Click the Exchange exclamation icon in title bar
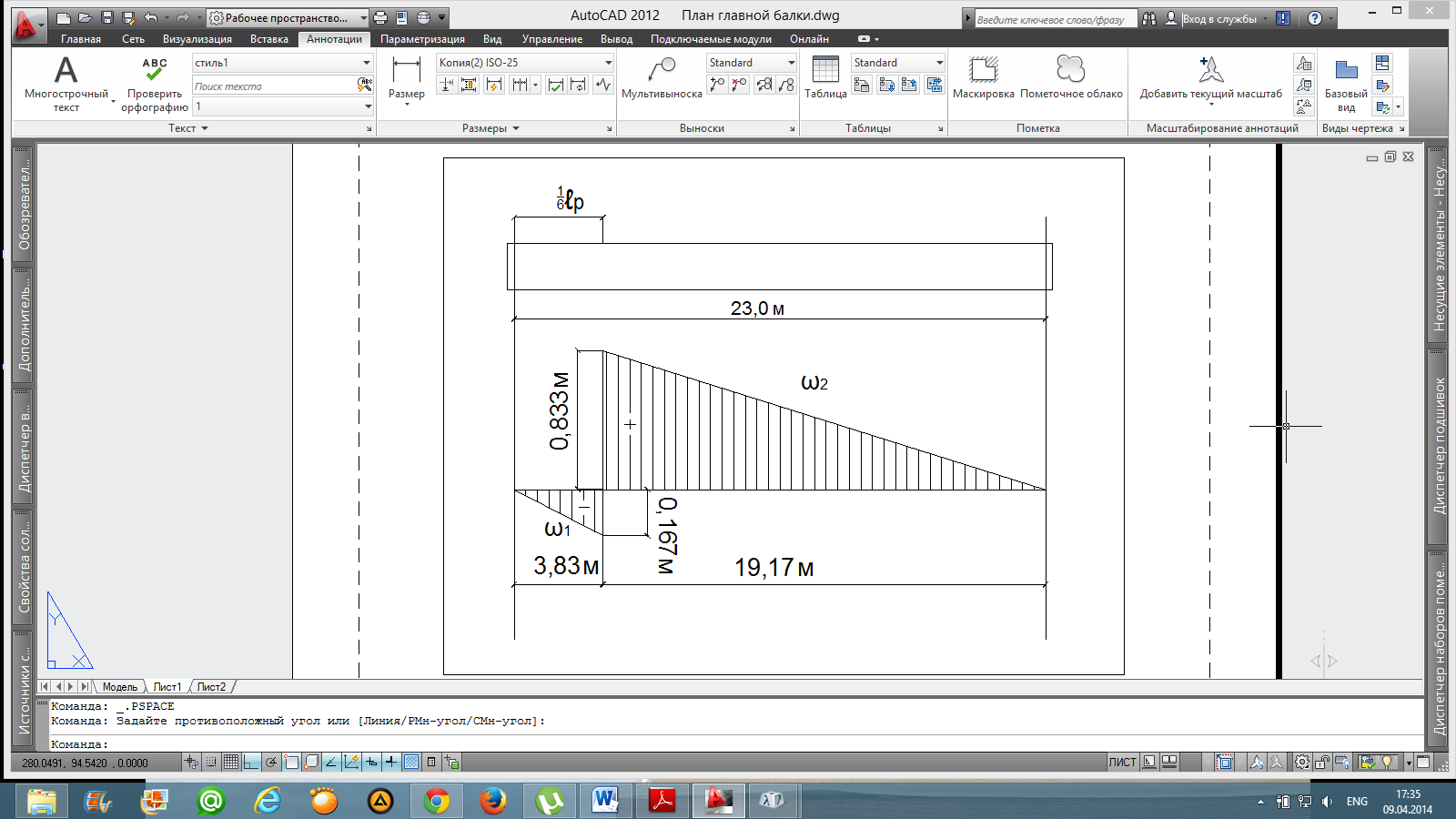 1283,18
